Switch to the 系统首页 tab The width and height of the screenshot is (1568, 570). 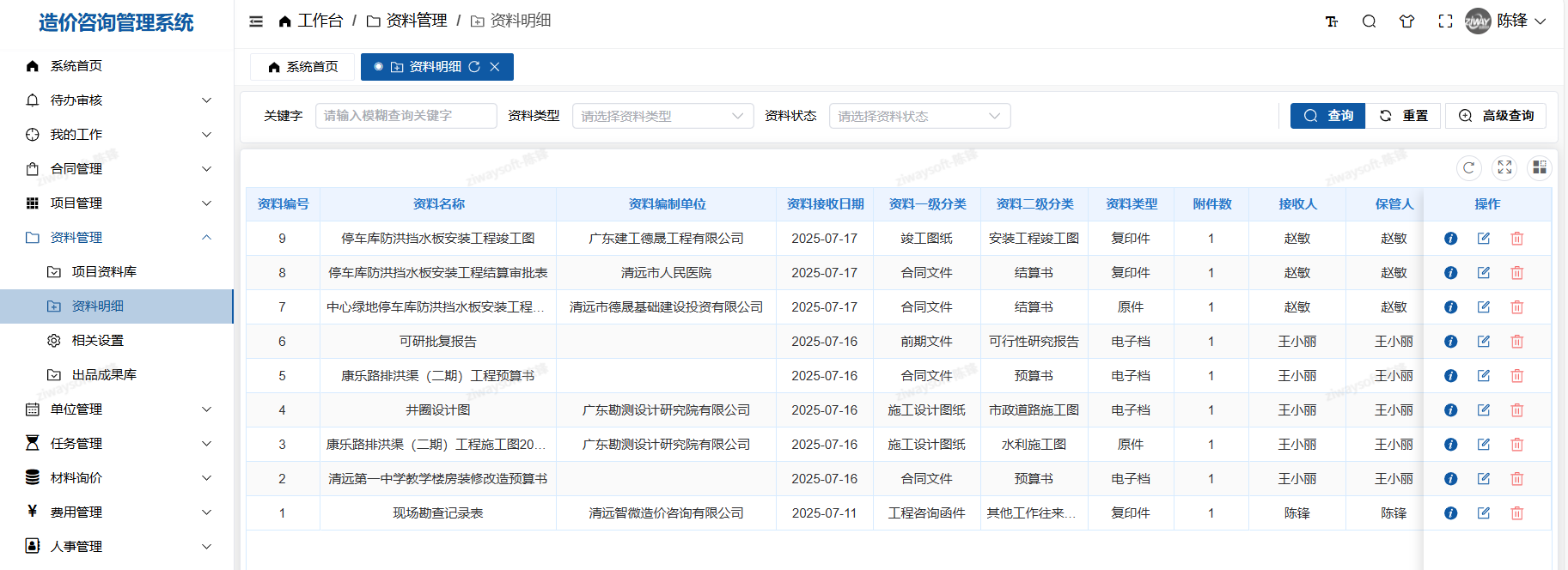(302, 67)
